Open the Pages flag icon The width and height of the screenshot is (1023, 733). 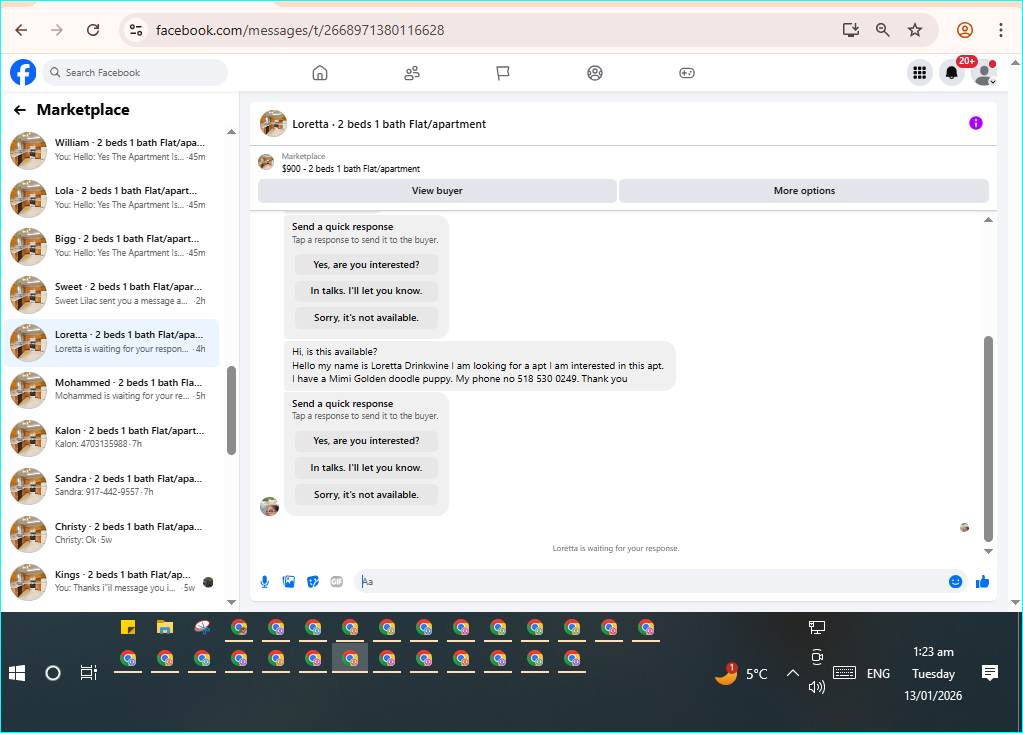(x=503, y=73)
